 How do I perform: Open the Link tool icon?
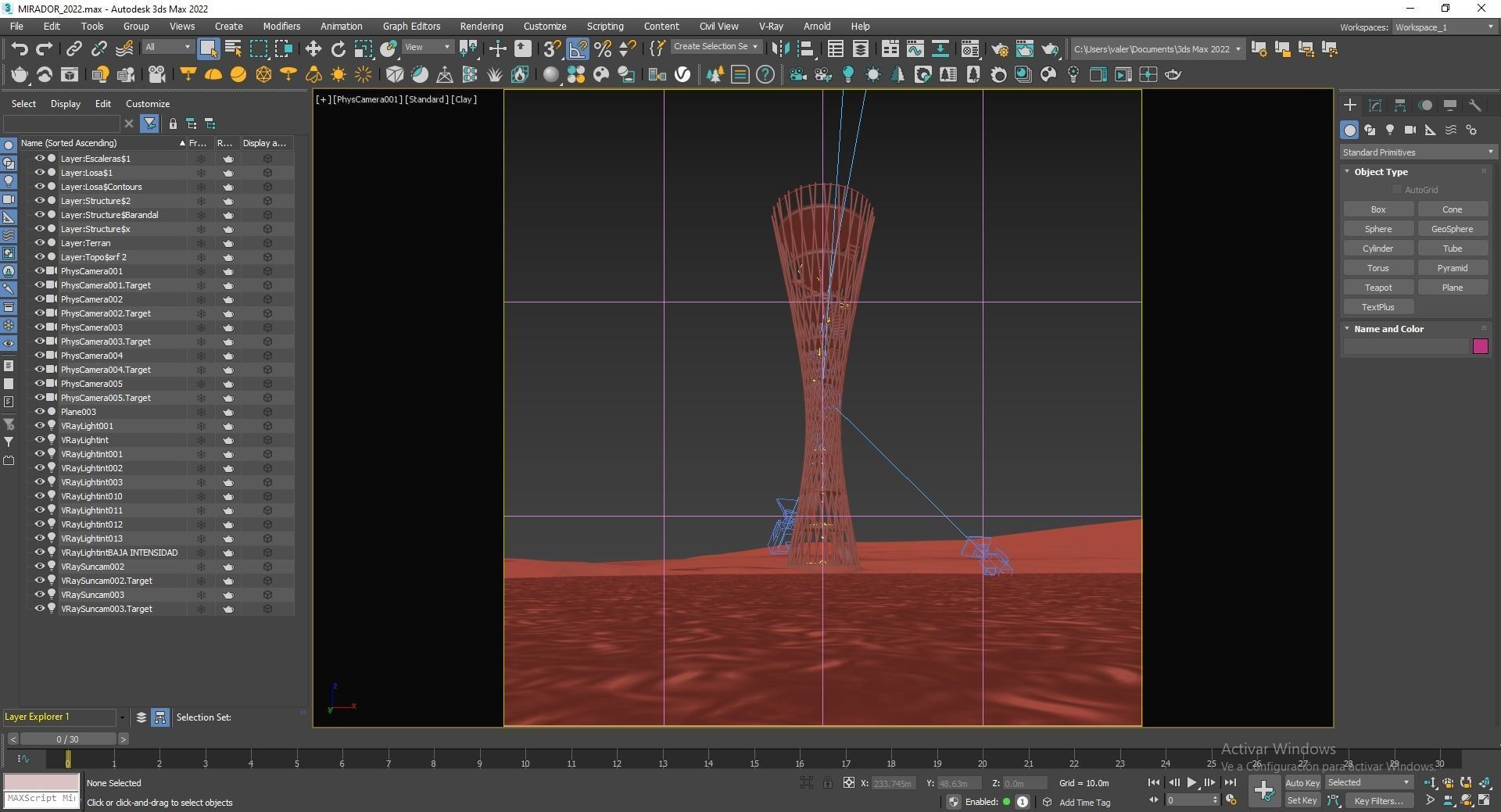[x=73, y=49]
